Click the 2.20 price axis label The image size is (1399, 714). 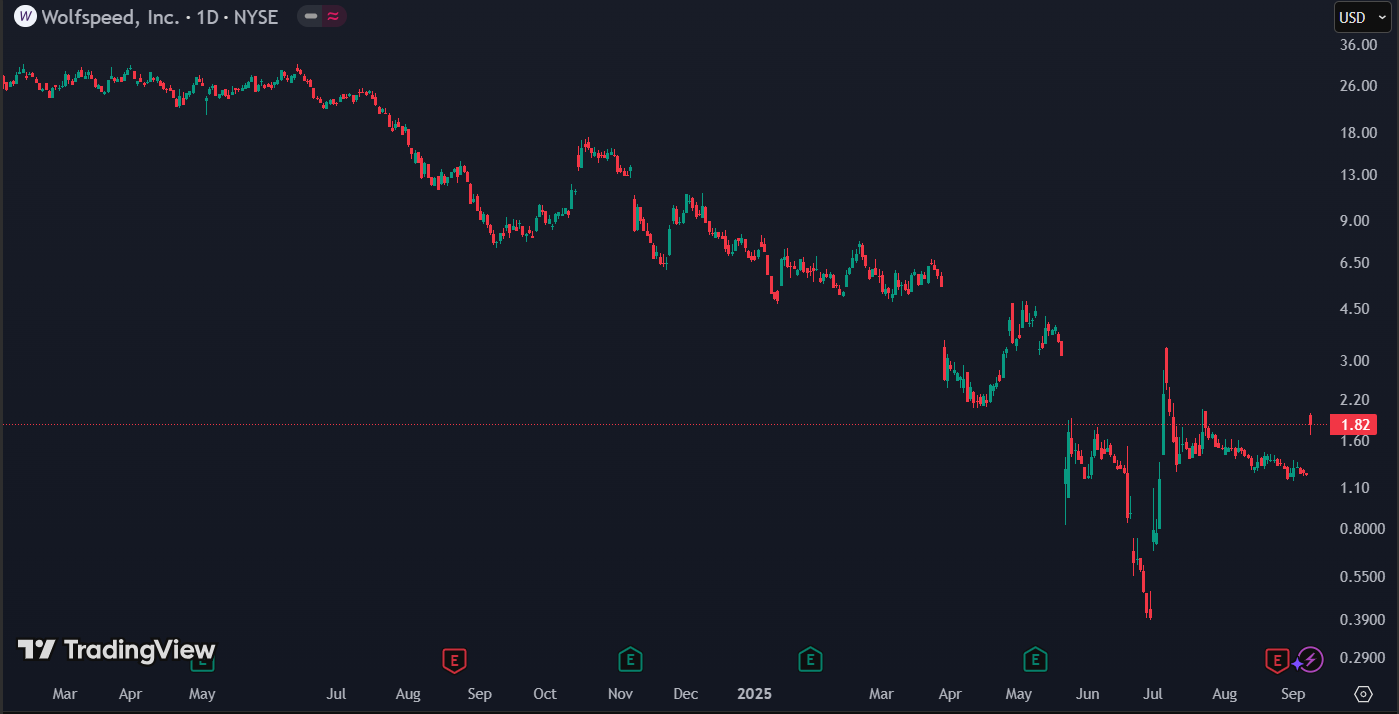point(1354,399)
